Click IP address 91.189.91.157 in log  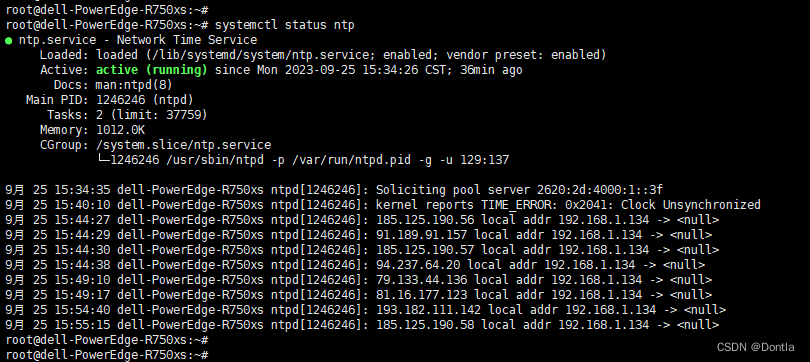423,235
